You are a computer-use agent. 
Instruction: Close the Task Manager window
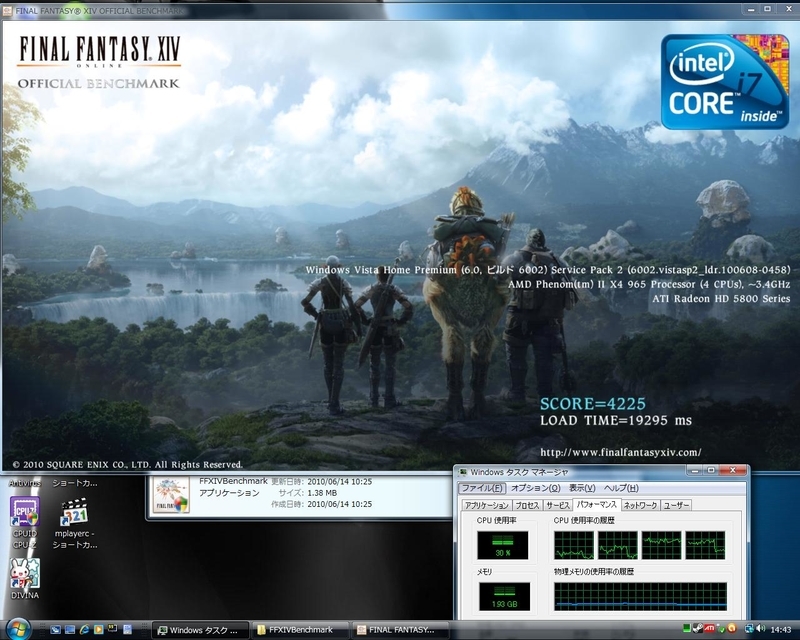coord(733,470)
